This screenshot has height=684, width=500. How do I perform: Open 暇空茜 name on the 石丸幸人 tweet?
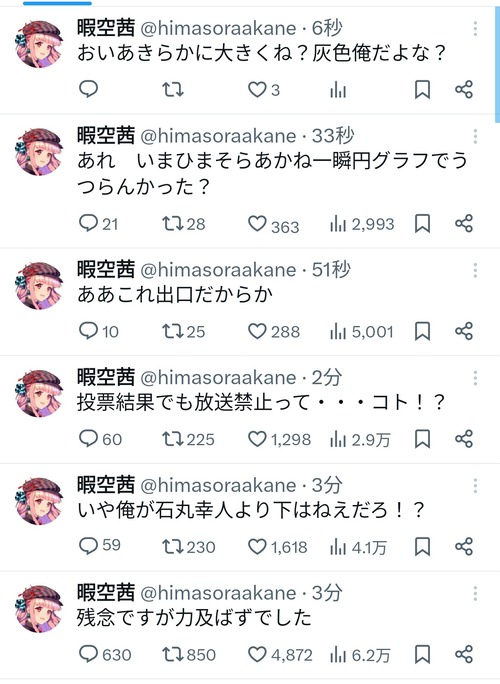106,485
